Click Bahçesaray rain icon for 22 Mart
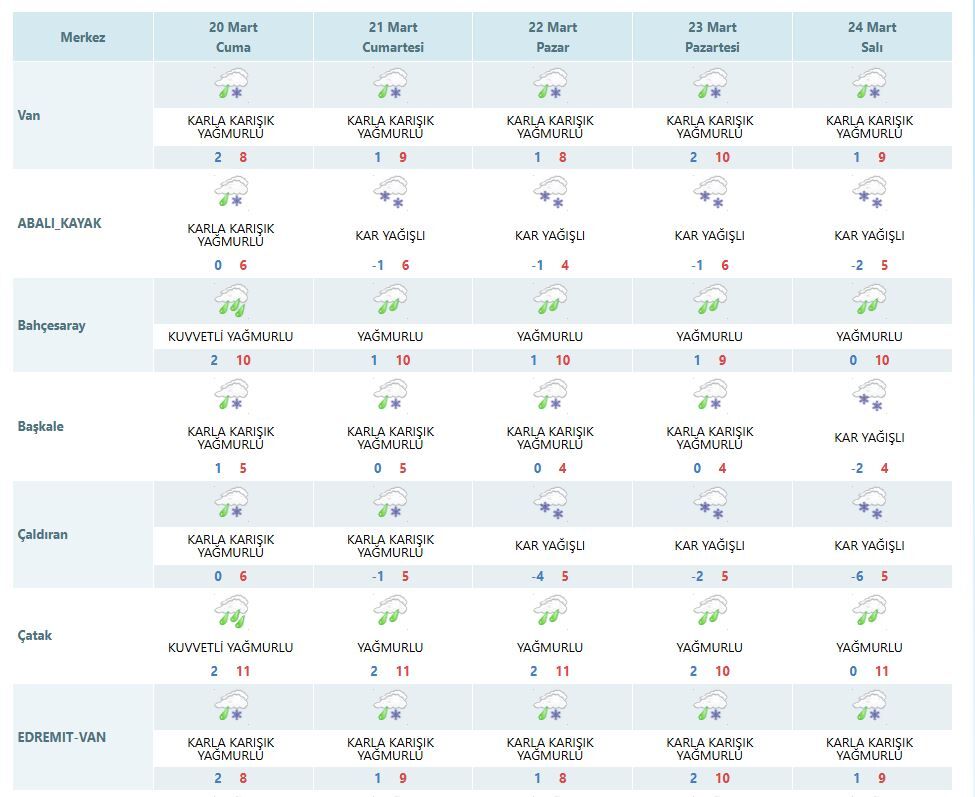The image size is (975, 797). coord(550,300)
